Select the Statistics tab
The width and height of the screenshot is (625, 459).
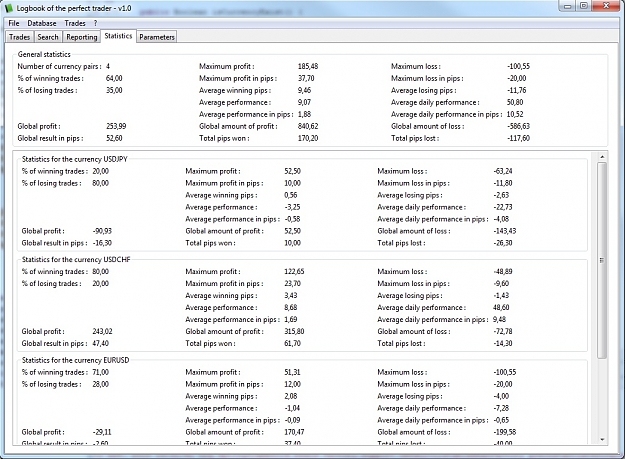point(118,36)
